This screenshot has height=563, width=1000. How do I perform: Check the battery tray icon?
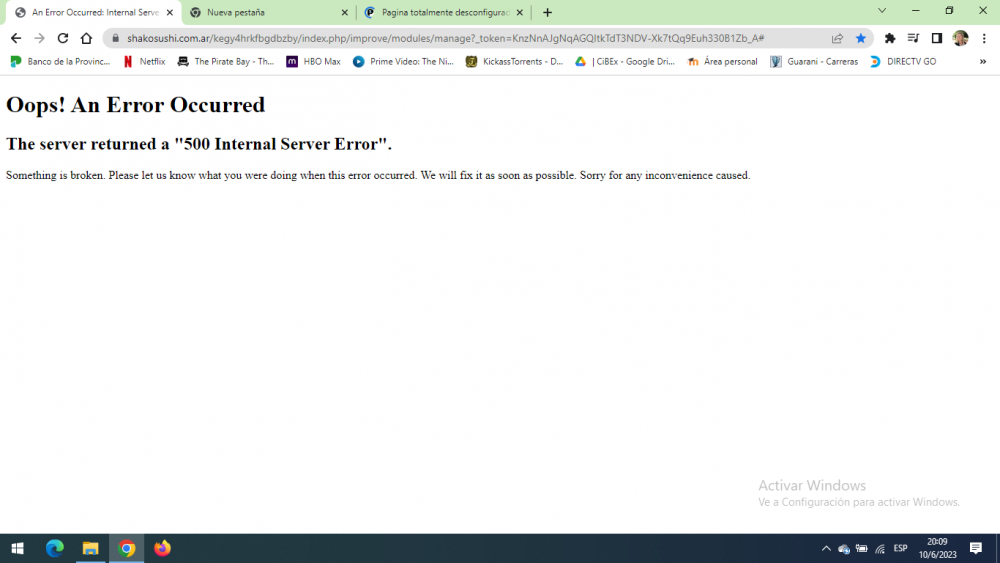point(862,548)
